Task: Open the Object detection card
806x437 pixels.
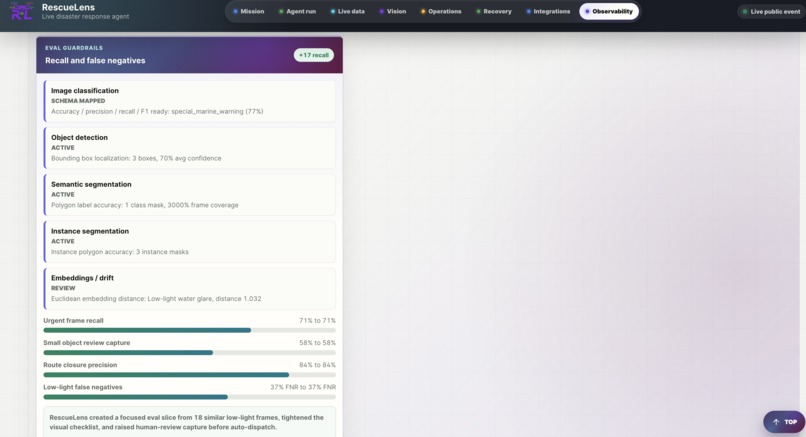Action: click(190, 148)
